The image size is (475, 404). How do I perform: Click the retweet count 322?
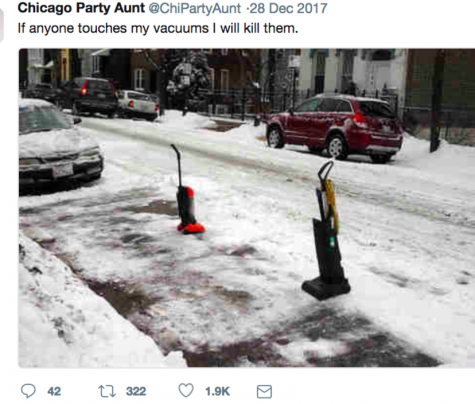(136, 391)
